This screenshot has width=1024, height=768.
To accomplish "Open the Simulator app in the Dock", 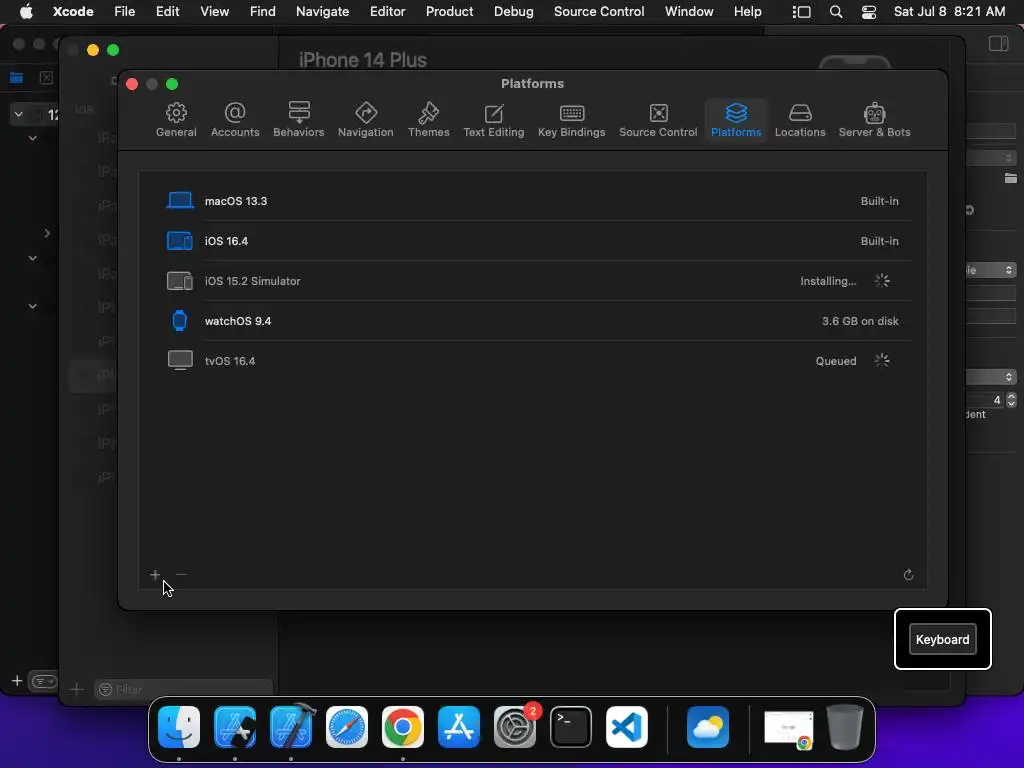I will (x=235, y=727).
